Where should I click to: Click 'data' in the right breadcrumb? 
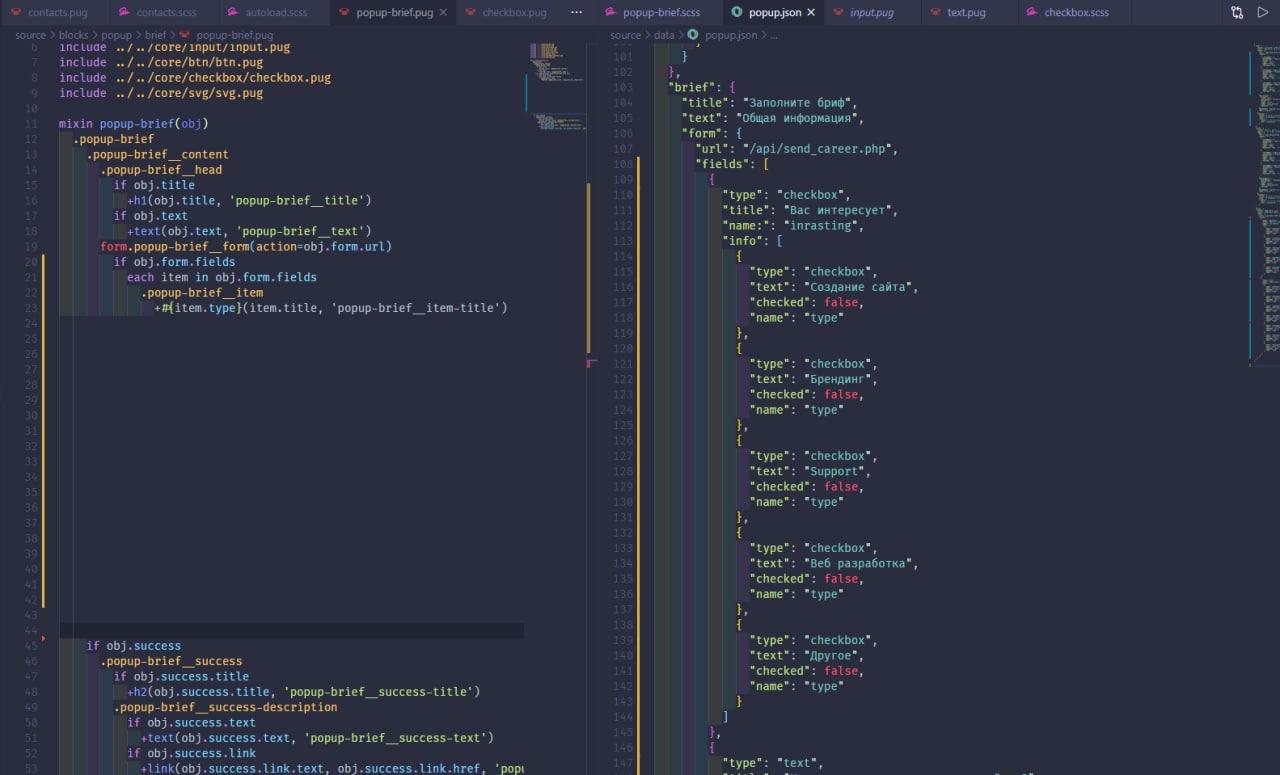(664, 35)
